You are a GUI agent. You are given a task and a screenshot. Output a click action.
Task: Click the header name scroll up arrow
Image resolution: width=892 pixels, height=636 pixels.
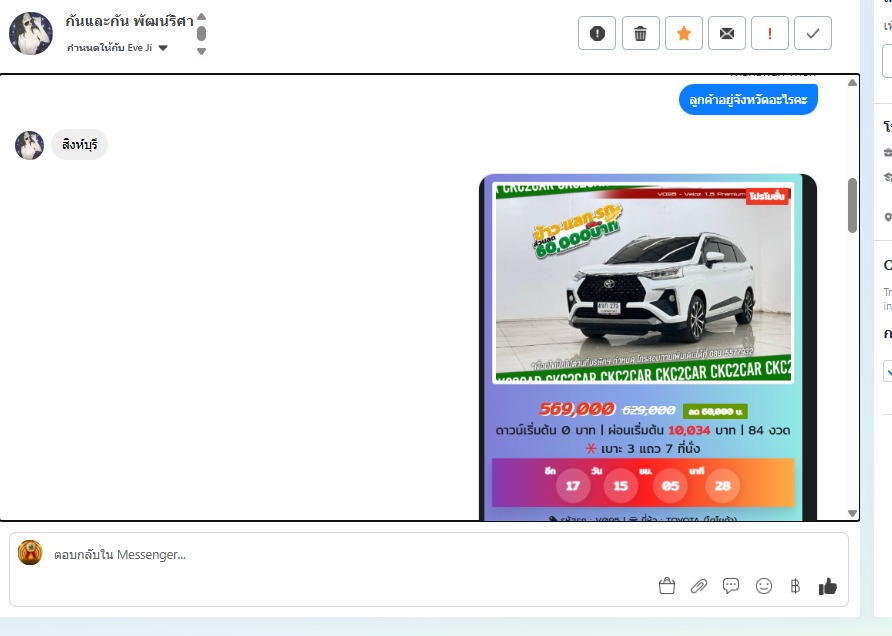(x=201, y=16)
